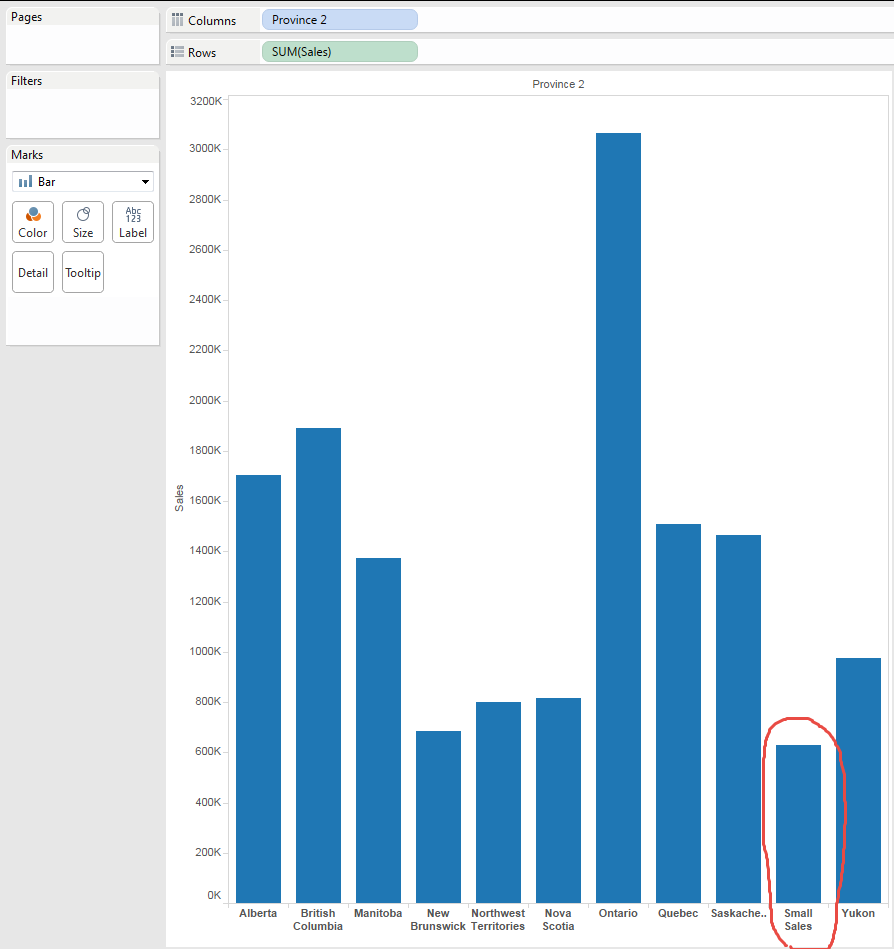Screen dimensions: 894x949
Task: Open the Size marks card
Action: pyautogui.click(x=83, y=222)
